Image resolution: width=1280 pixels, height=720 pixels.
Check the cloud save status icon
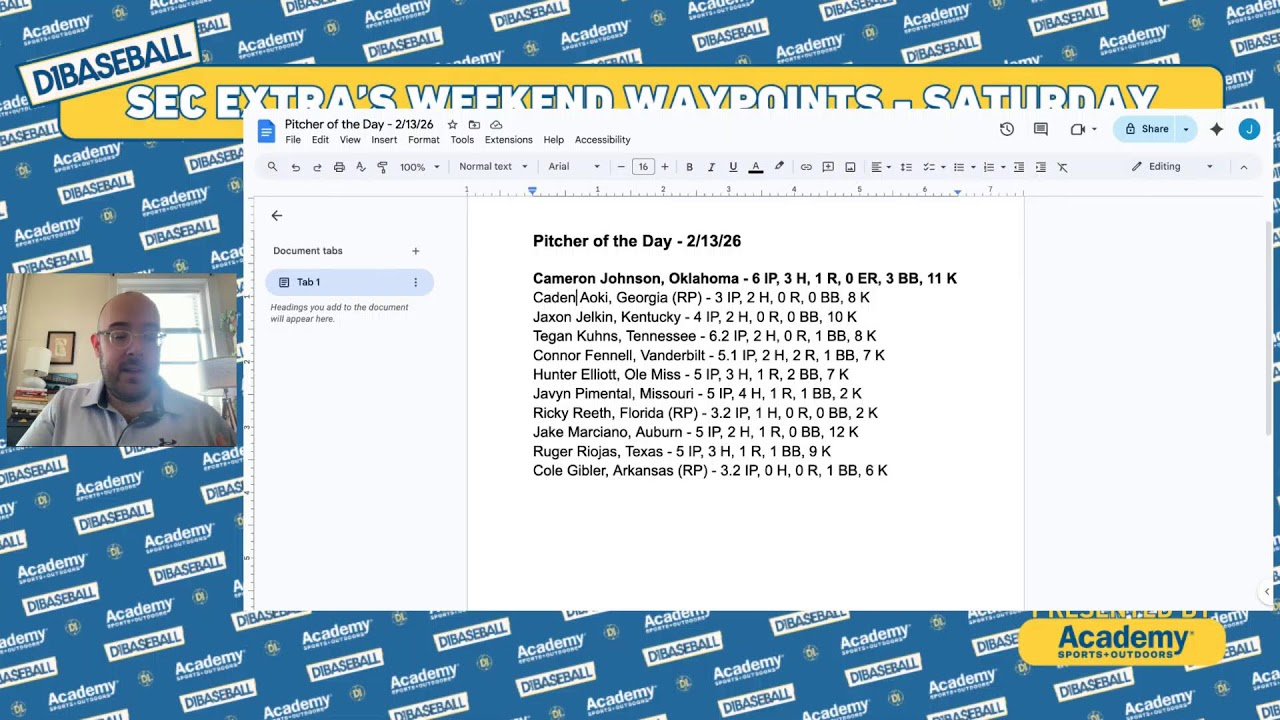496,125
